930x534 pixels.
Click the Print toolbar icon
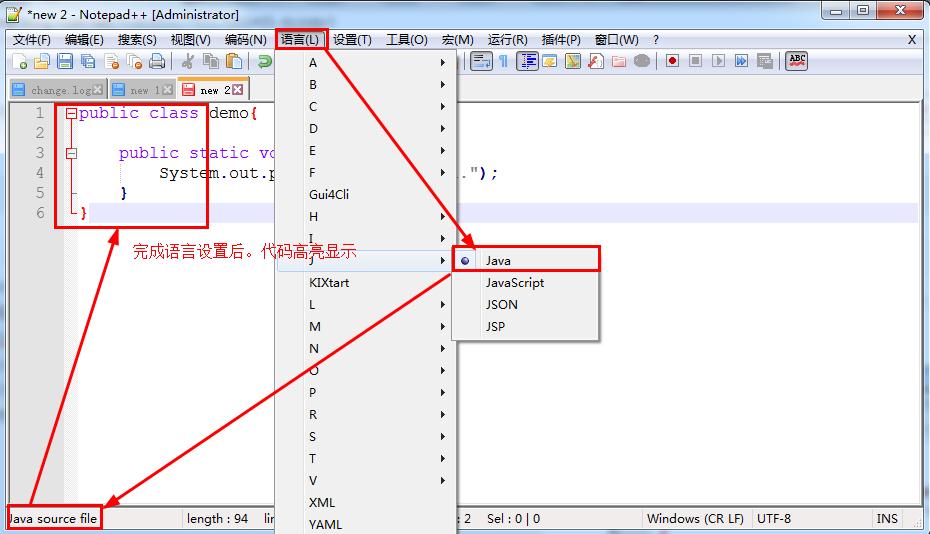click(157, 61)
